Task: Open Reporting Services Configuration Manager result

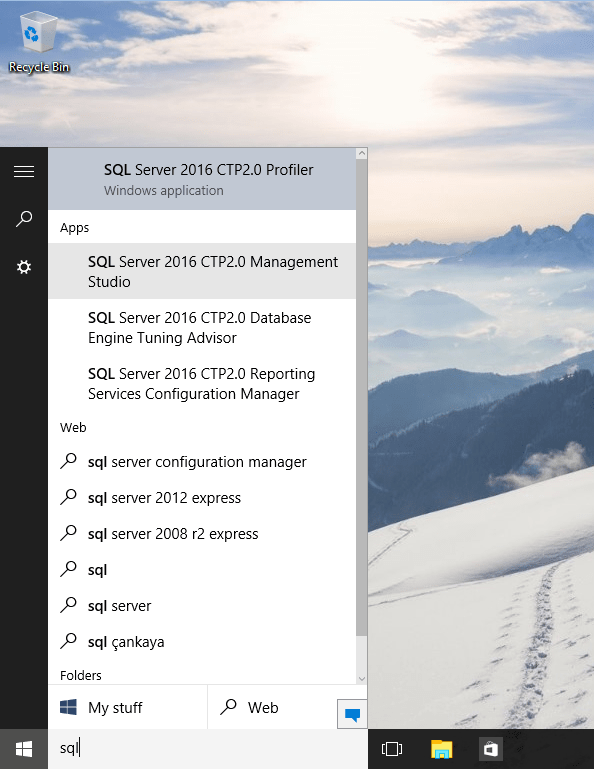Action: [202, 384]
